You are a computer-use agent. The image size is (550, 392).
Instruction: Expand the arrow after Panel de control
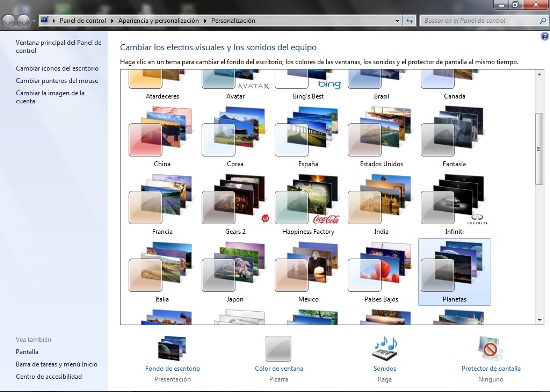(112, 21)
